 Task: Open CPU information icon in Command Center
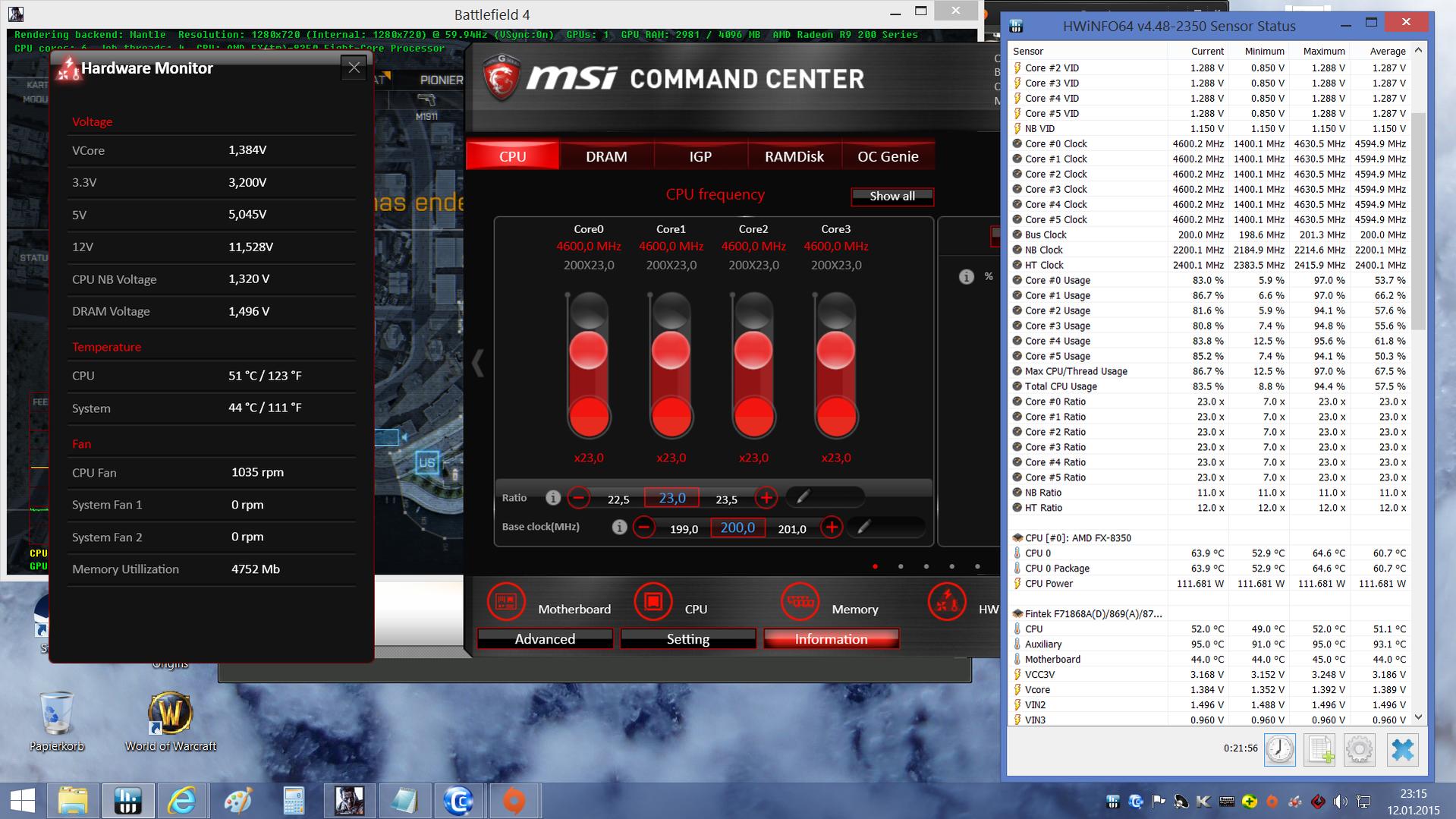tap(653, 602)
